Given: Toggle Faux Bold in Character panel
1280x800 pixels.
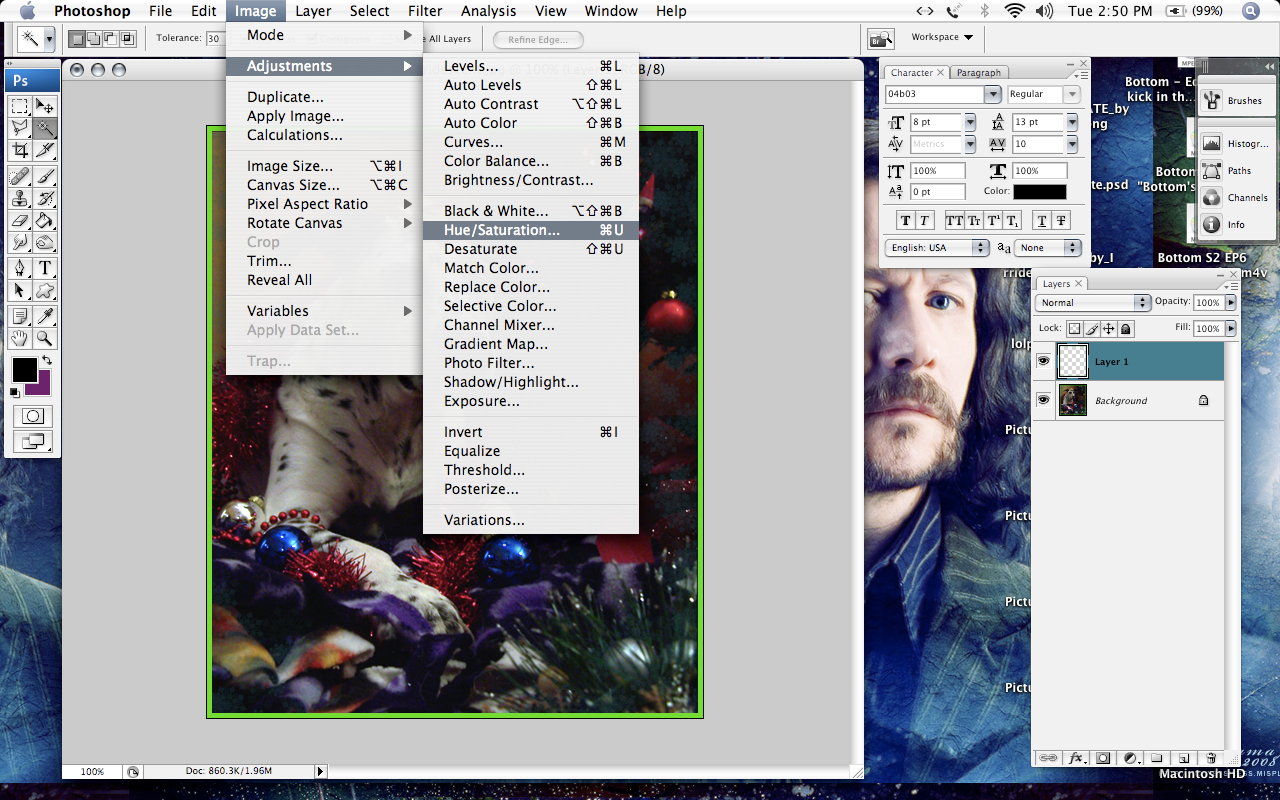Looking at the screenshot, I should tap(906, 221).
